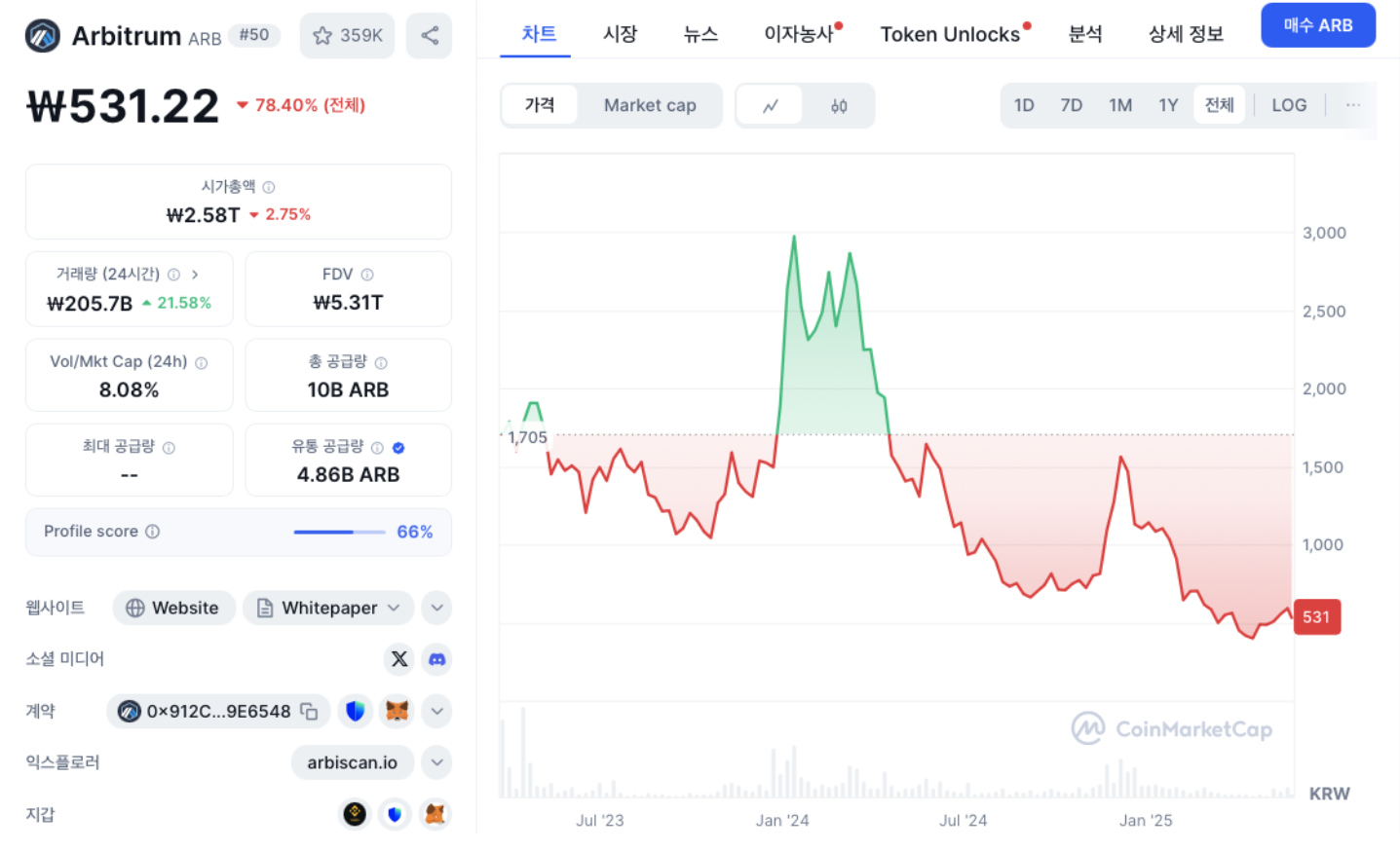
Task: Open the X (Twitter) social link
Action: coord(399,659)
